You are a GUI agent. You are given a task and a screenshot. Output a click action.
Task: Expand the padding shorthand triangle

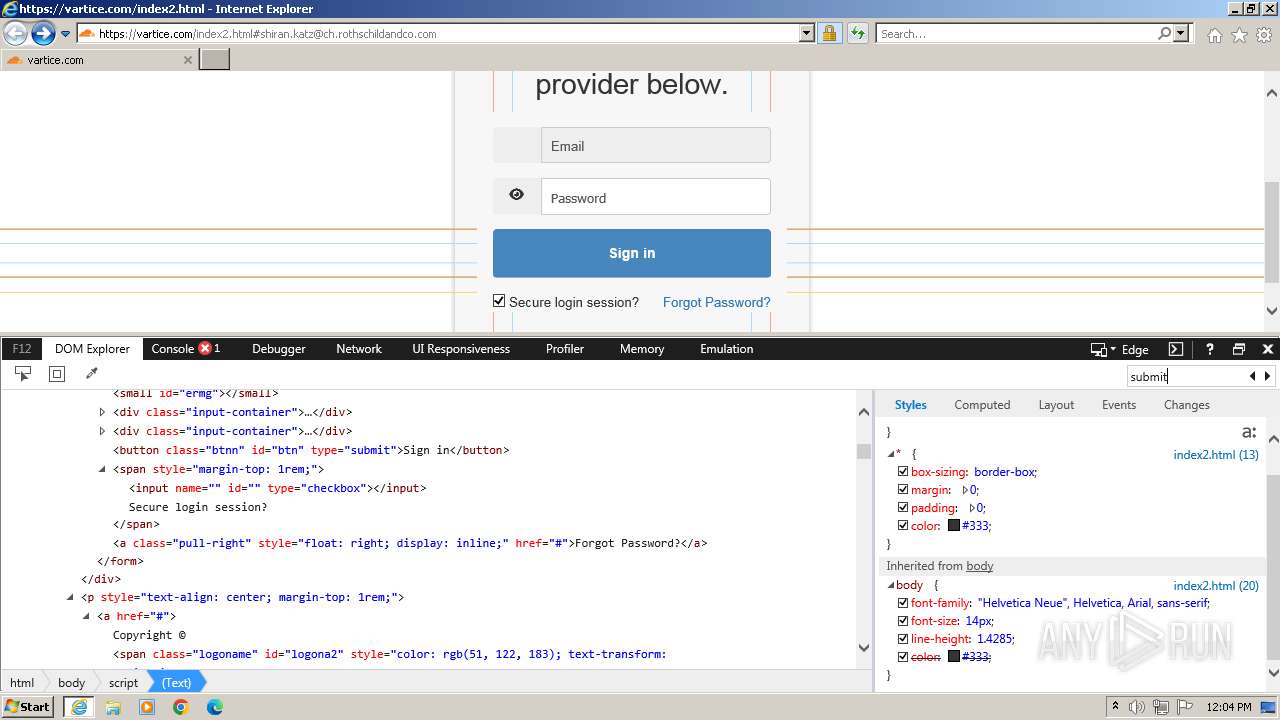[972, 508]
